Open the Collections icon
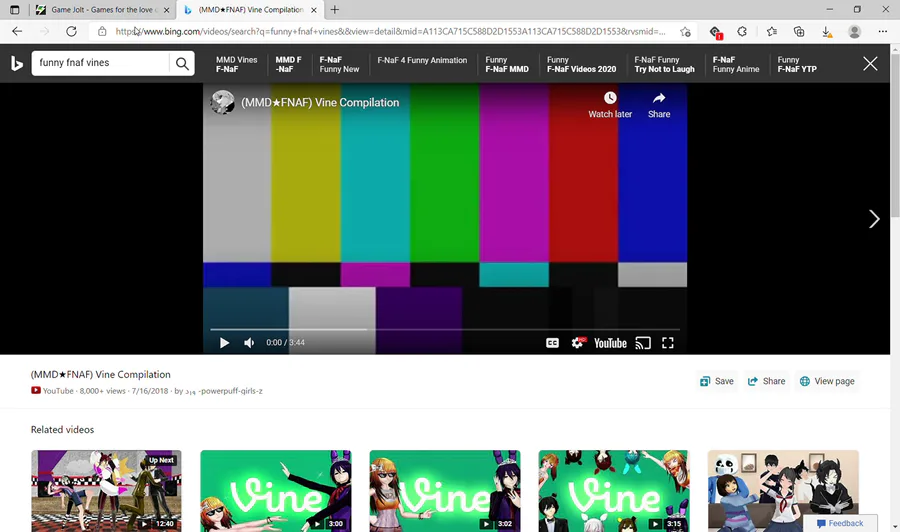Image resolution: width=900 pixels, height=532 pixels. pyautogui.click(x=799, y=32)
